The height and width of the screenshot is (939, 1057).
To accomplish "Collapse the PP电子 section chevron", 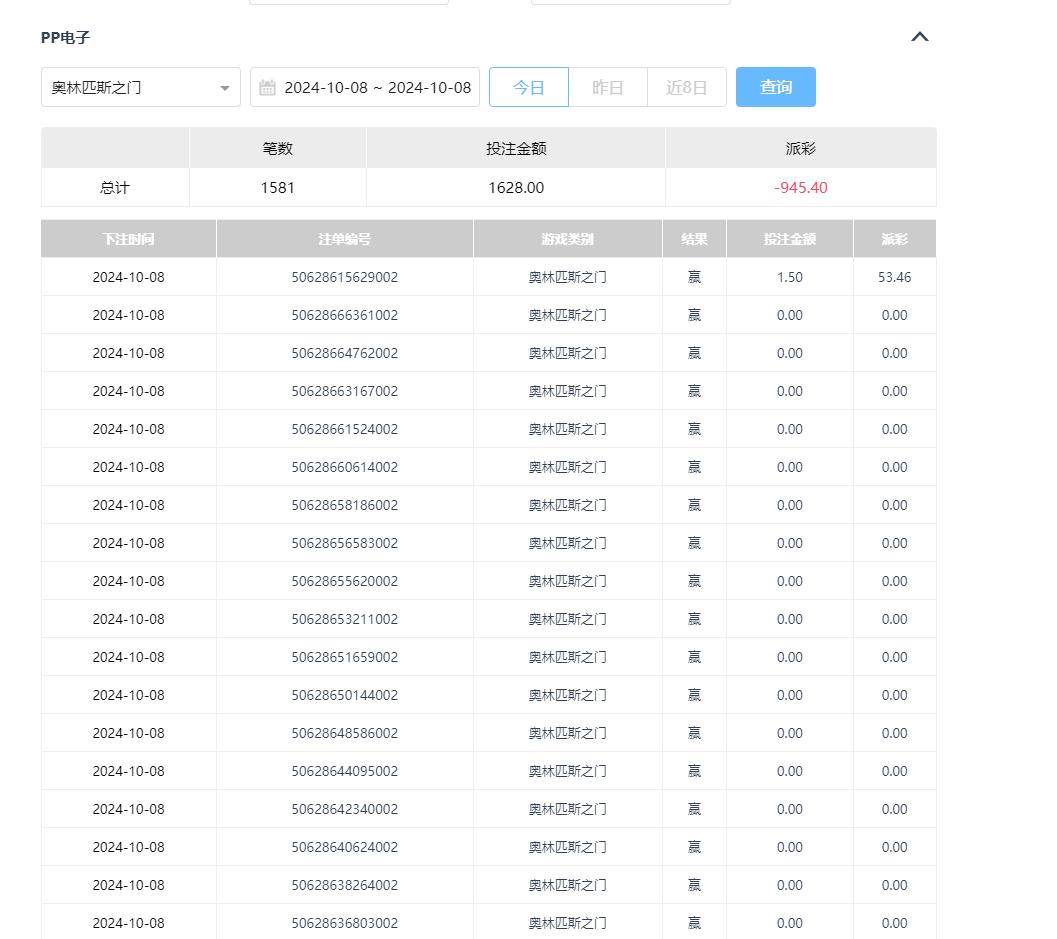I will pos(920,37).
